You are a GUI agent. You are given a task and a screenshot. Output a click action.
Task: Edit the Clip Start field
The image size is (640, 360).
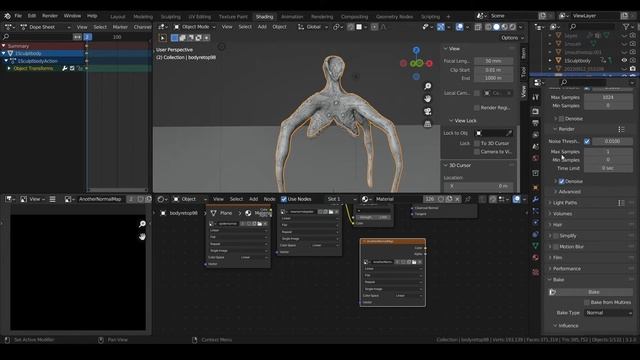point(493,70)
